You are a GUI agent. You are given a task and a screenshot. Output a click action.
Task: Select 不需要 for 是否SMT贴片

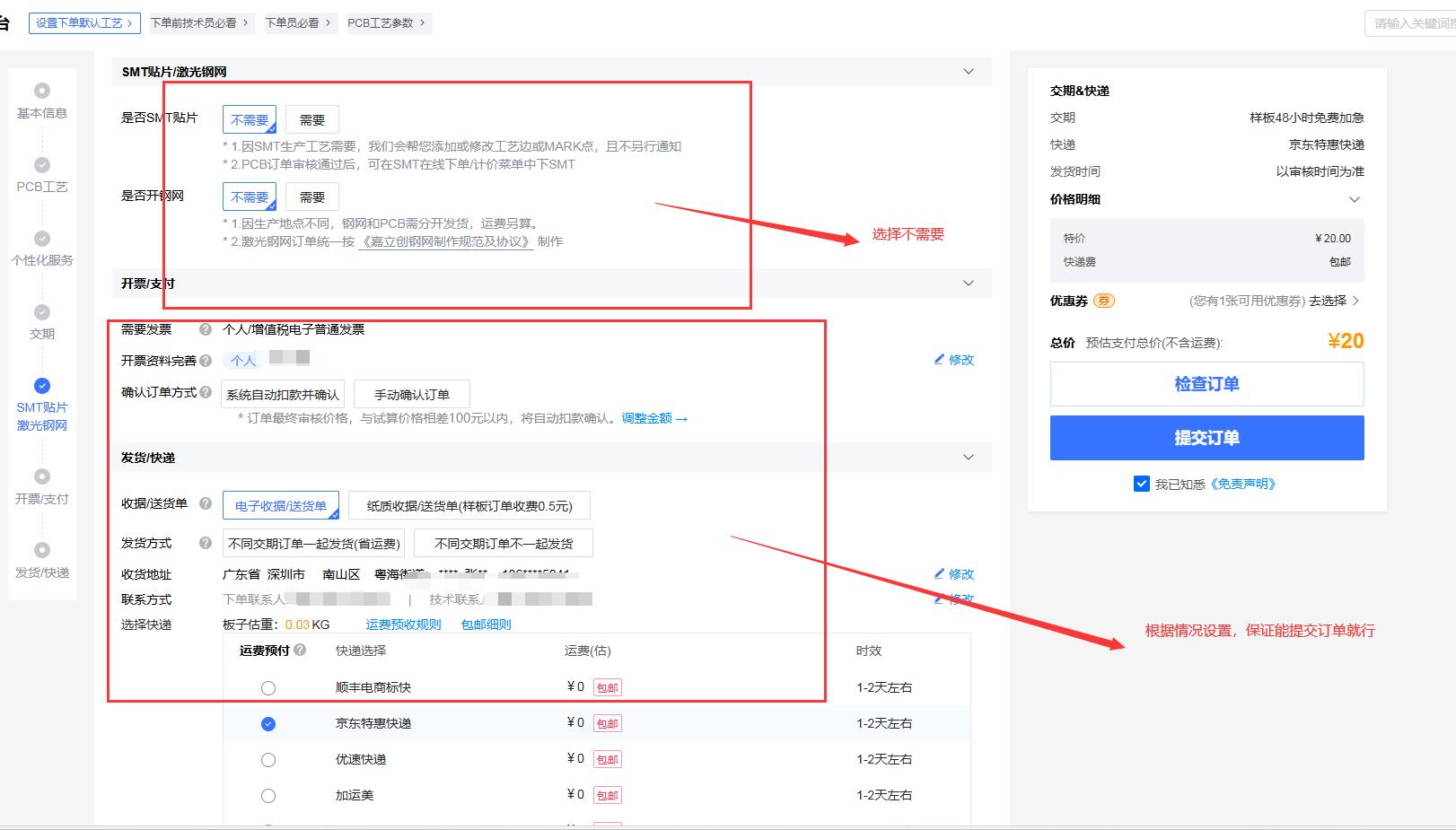[250, 119]
